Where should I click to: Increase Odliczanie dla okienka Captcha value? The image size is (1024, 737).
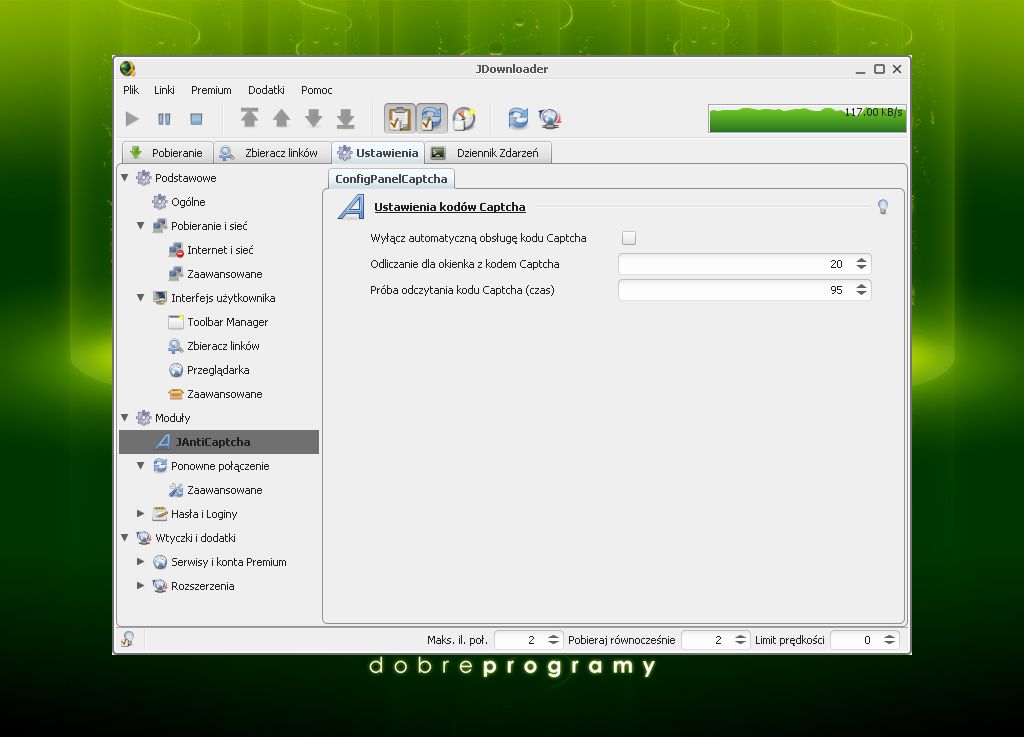pyautogui.click(x=861, y=260)
